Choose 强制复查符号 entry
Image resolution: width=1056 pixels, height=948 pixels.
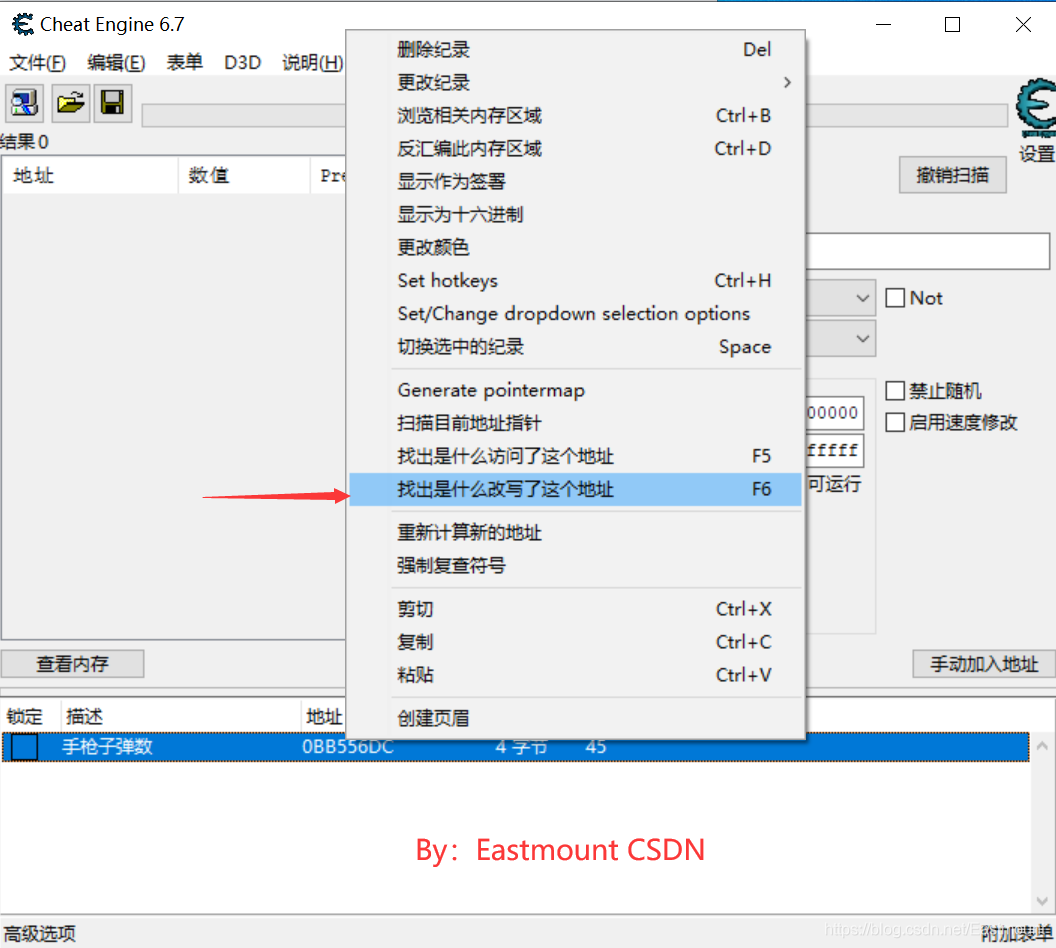coord(576,566)
